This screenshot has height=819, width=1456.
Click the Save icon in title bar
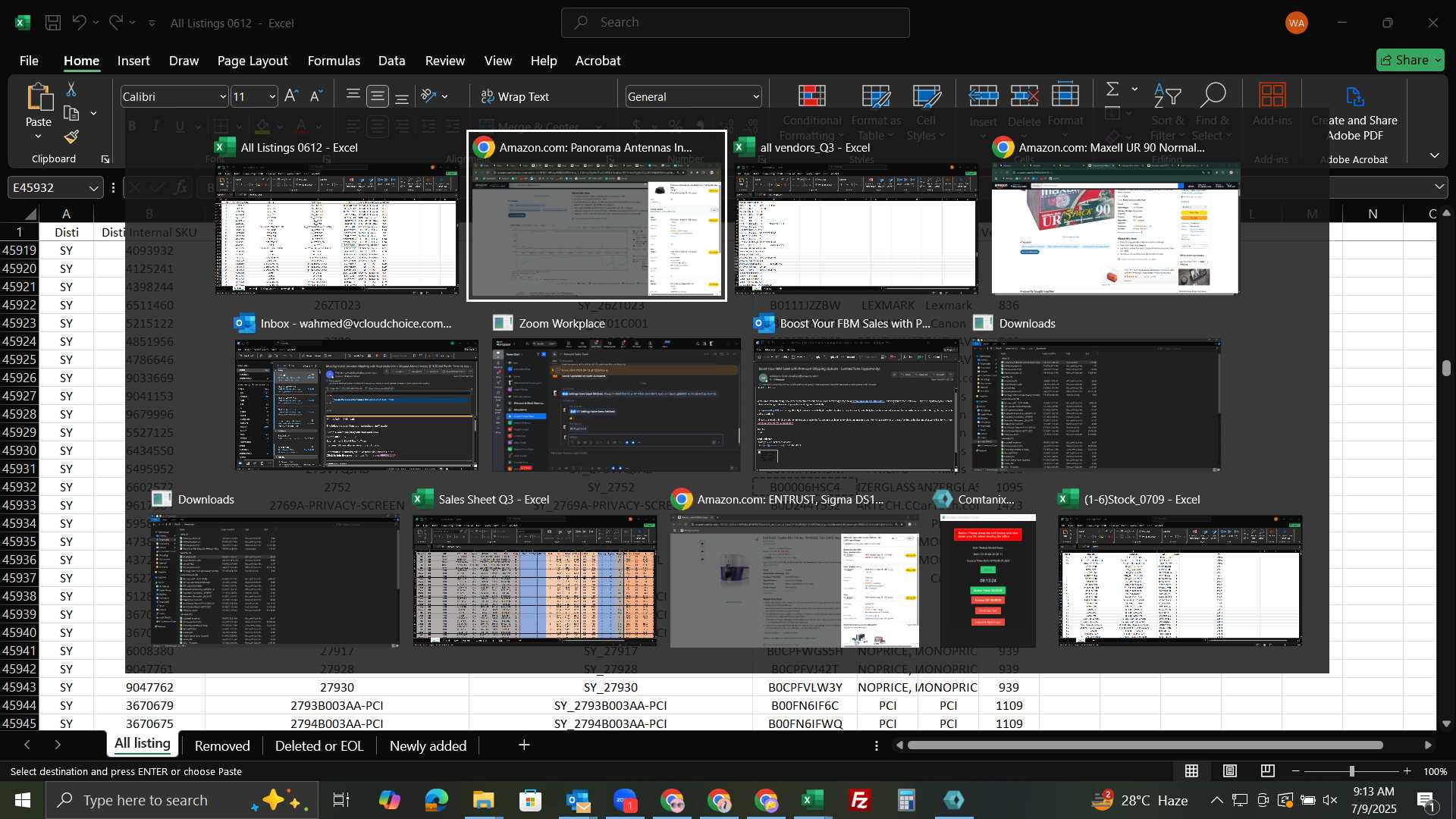tap(53, 23)
